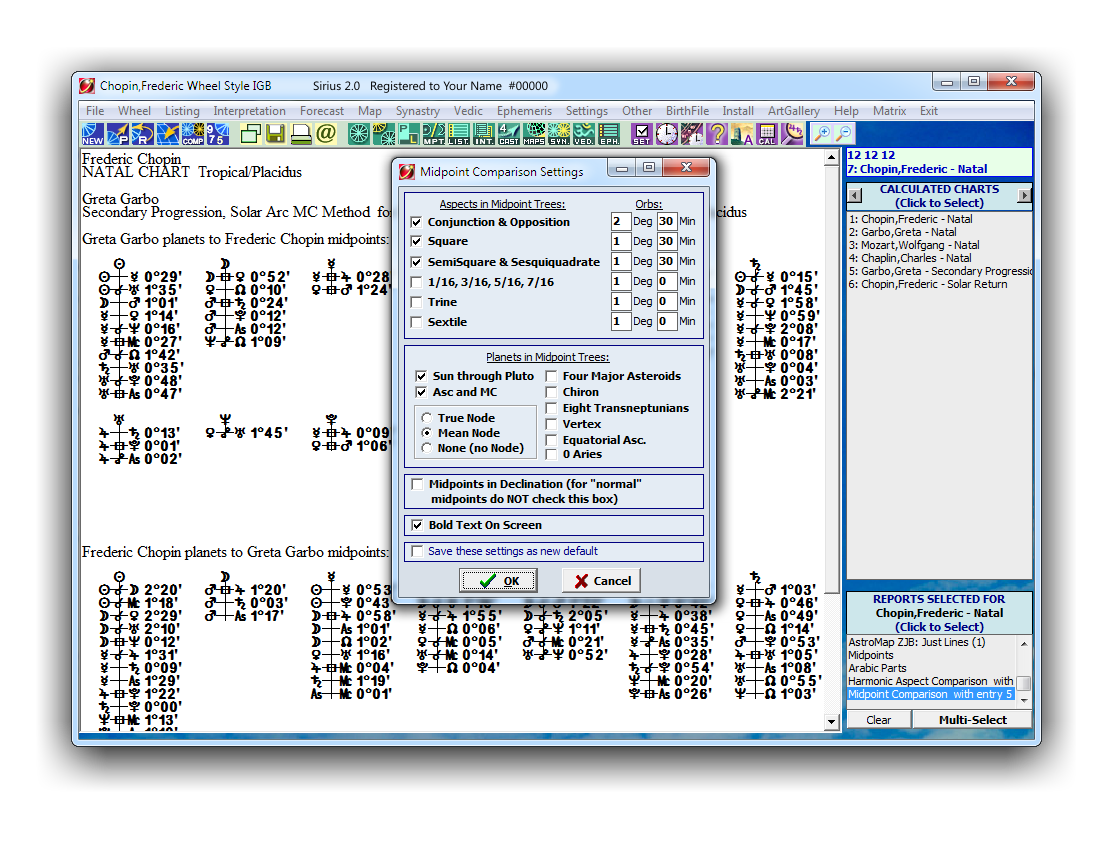Toggle the Sun through Pluto checkbox

pyautogui.click(x=421, y=376)
